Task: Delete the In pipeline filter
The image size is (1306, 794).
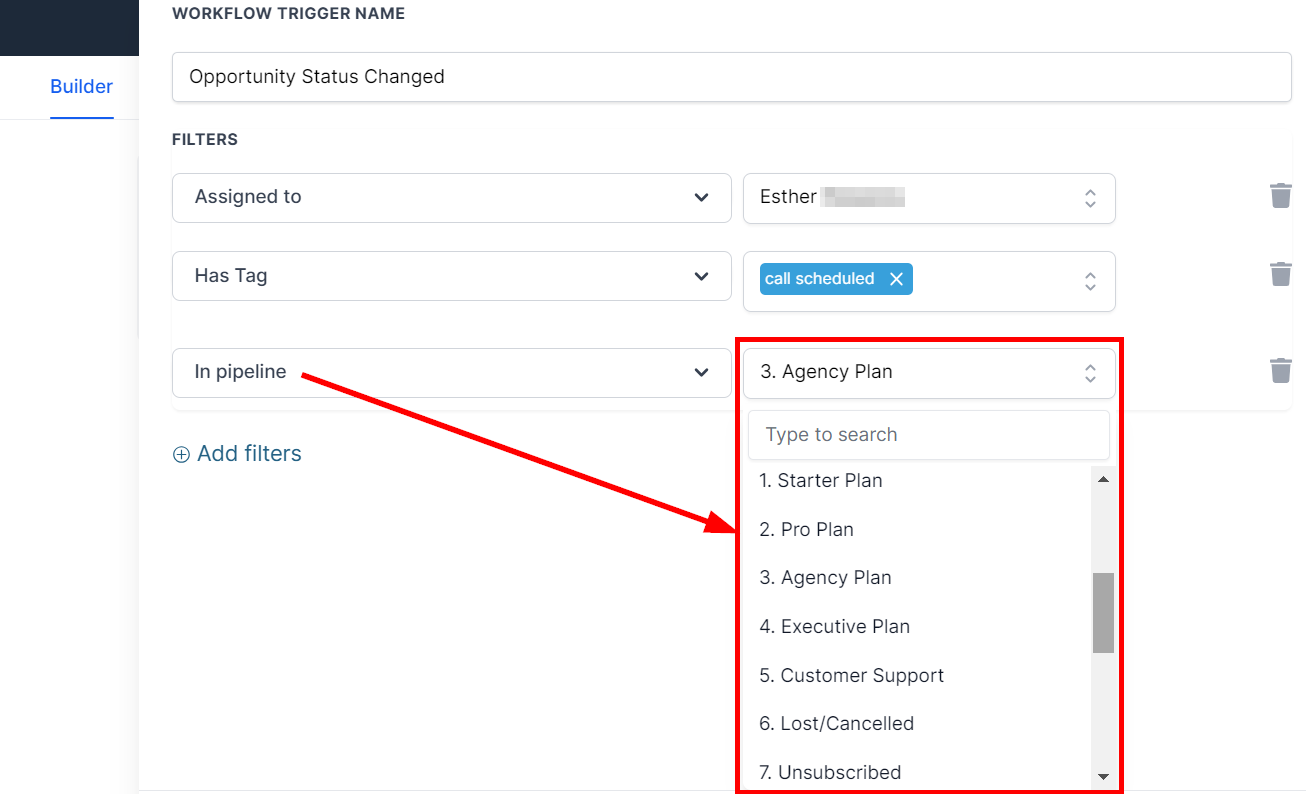Action: 1280,371
